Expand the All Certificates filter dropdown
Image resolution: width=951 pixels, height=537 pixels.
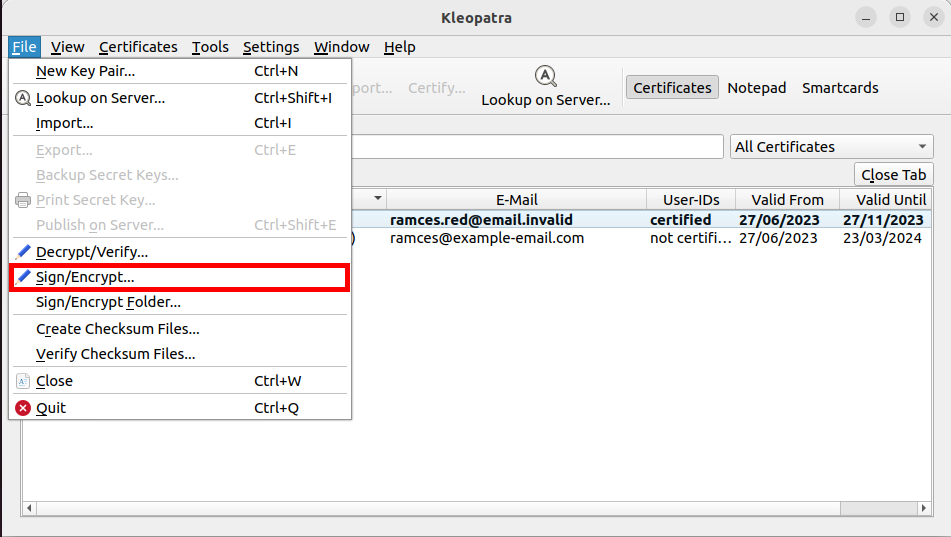(832, 147)
